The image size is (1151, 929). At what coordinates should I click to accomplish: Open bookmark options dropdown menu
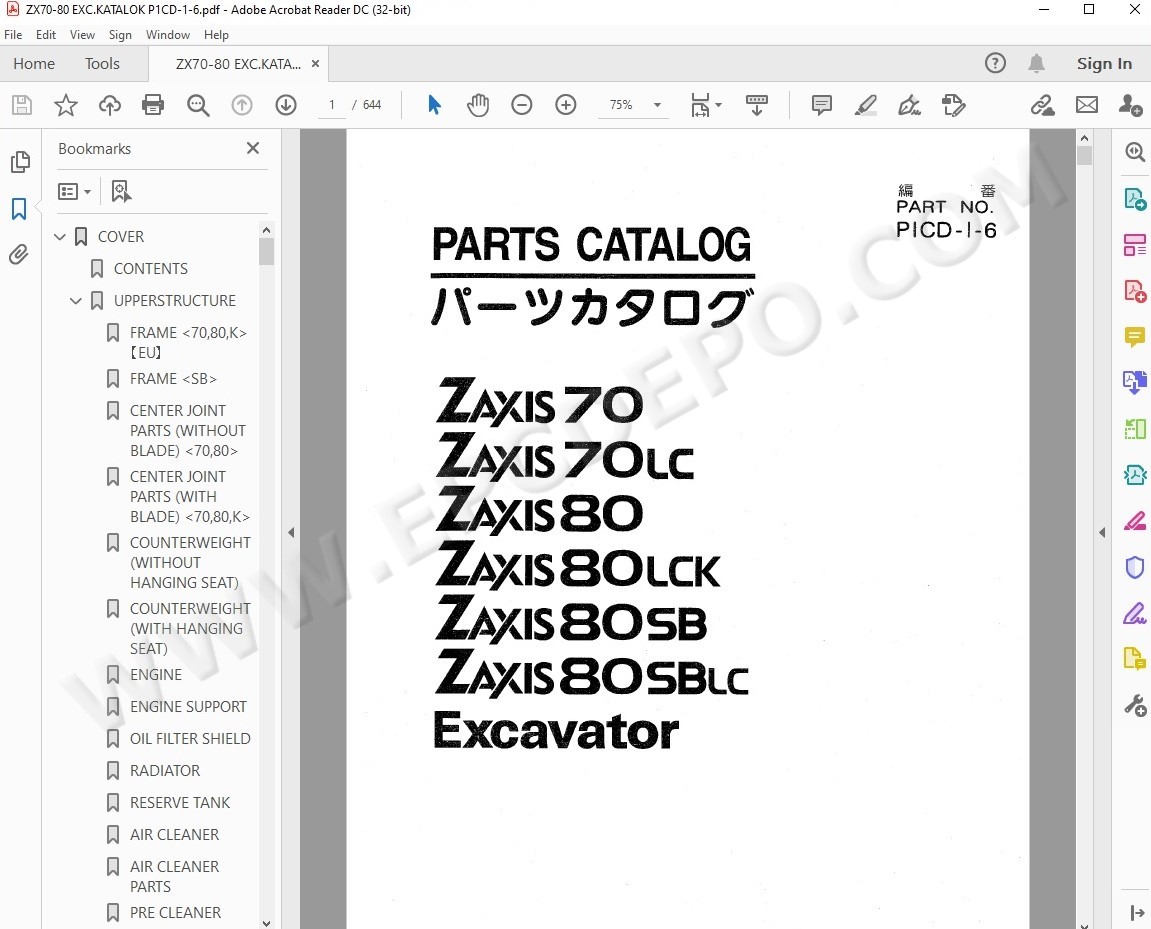point(75,192)
